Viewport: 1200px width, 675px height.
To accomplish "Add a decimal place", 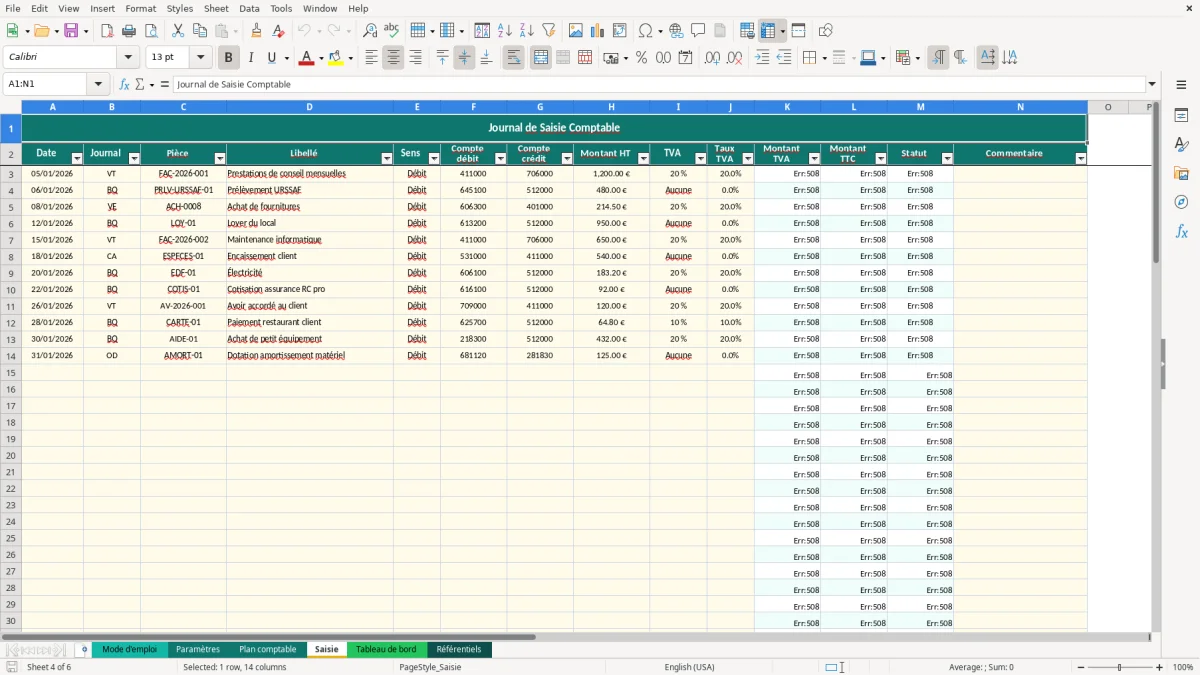I will (x=712, y=58).
